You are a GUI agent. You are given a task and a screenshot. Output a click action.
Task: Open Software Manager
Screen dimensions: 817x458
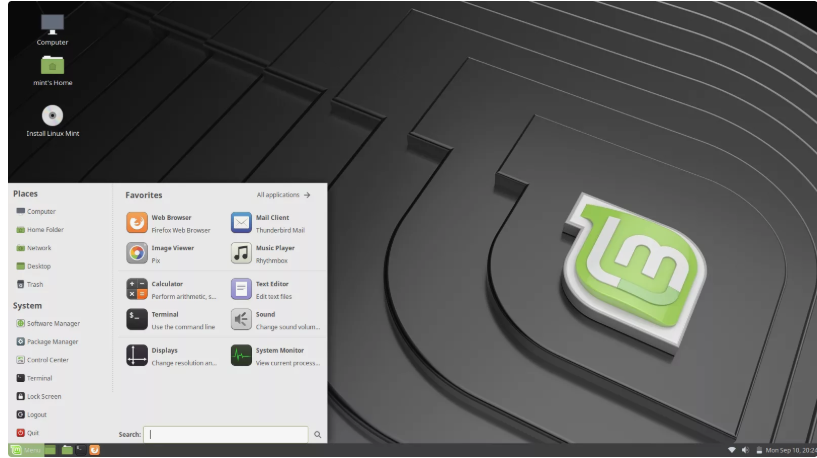(x=48, y=324)
